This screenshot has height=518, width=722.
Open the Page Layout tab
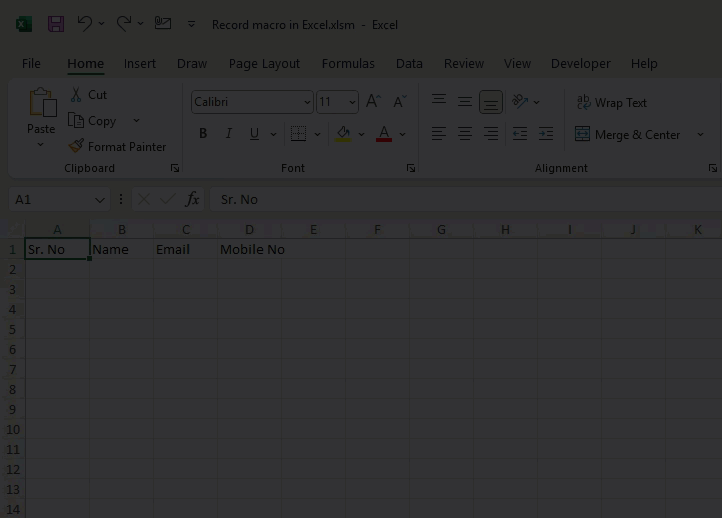pos(264,64)
